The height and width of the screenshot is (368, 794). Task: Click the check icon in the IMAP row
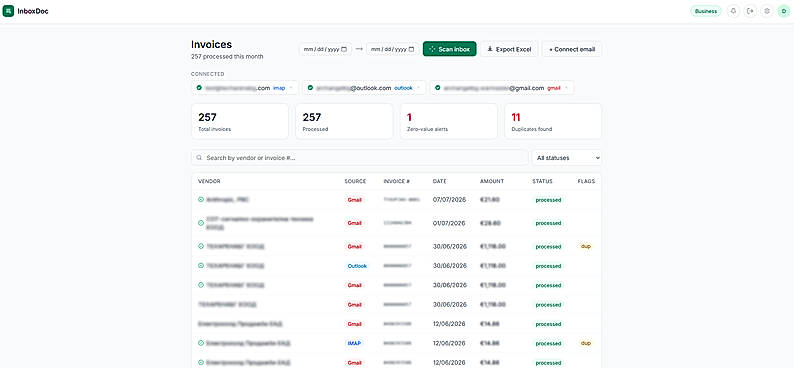[x=201, y=343]
